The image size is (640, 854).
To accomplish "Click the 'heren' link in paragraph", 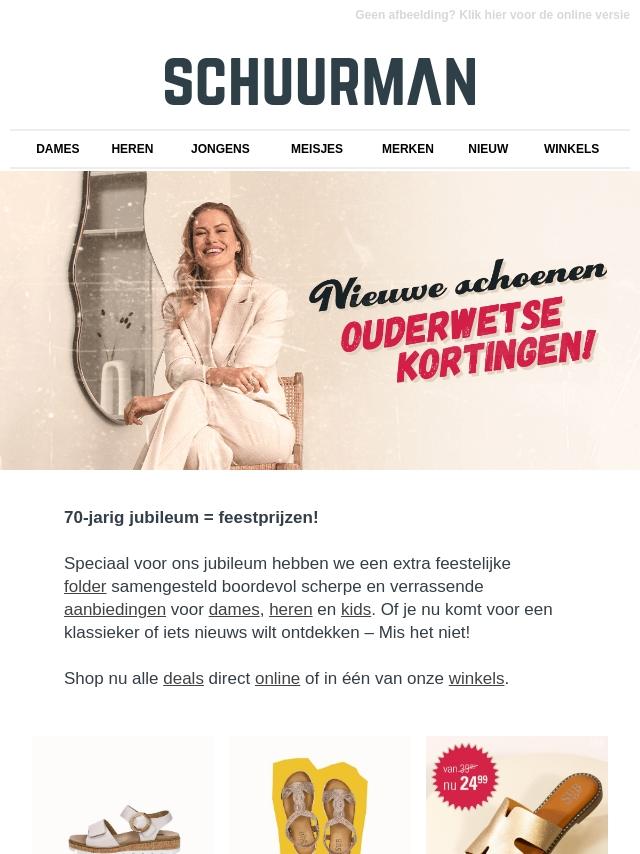I will (291, 609).
